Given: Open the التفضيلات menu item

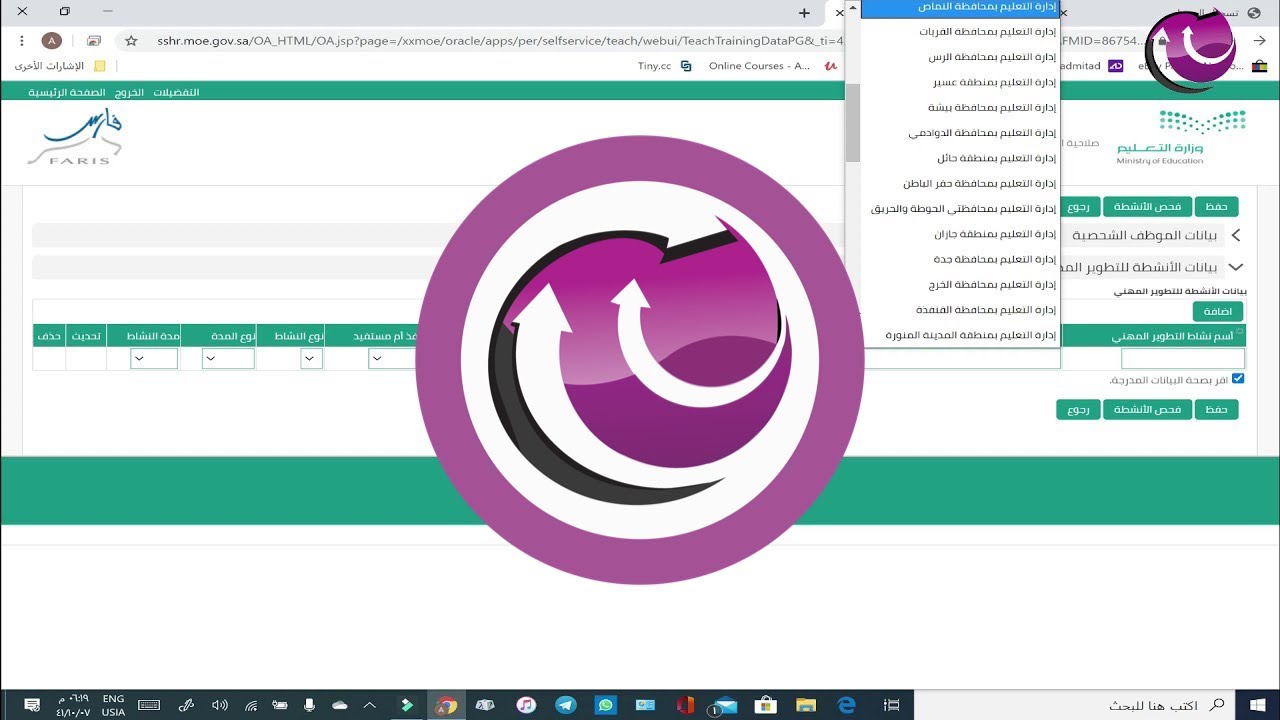Looking at the screenshot, I should 176,92.
